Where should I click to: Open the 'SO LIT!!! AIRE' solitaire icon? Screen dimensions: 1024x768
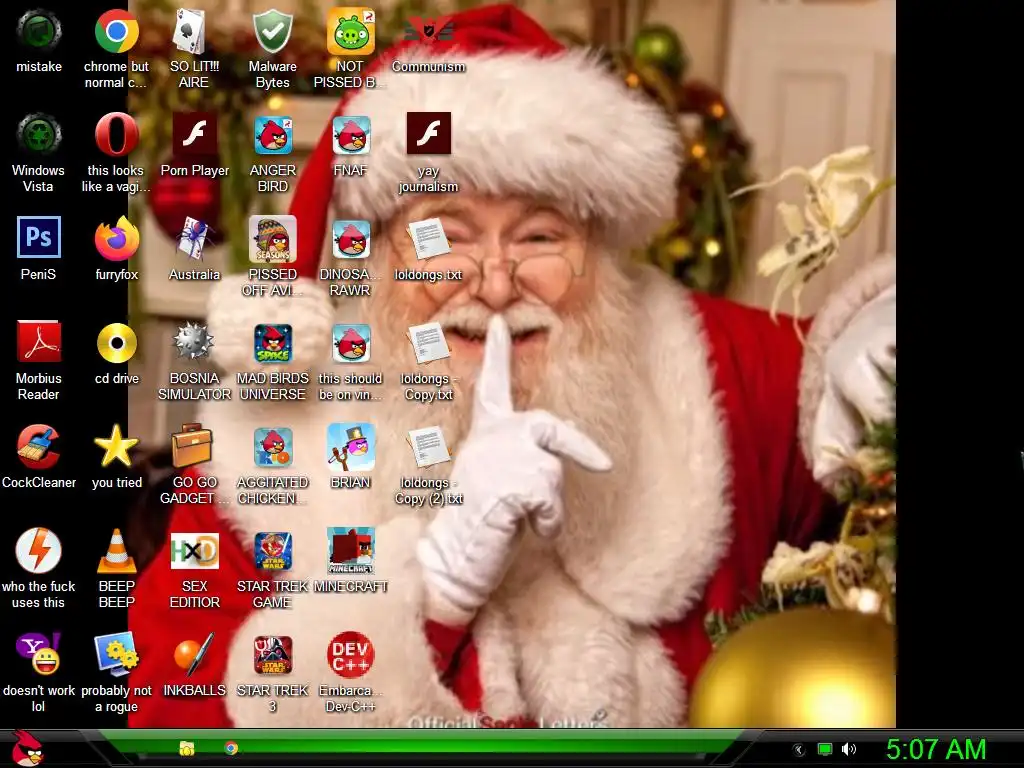pyautogui.click(x=190, y=31)
